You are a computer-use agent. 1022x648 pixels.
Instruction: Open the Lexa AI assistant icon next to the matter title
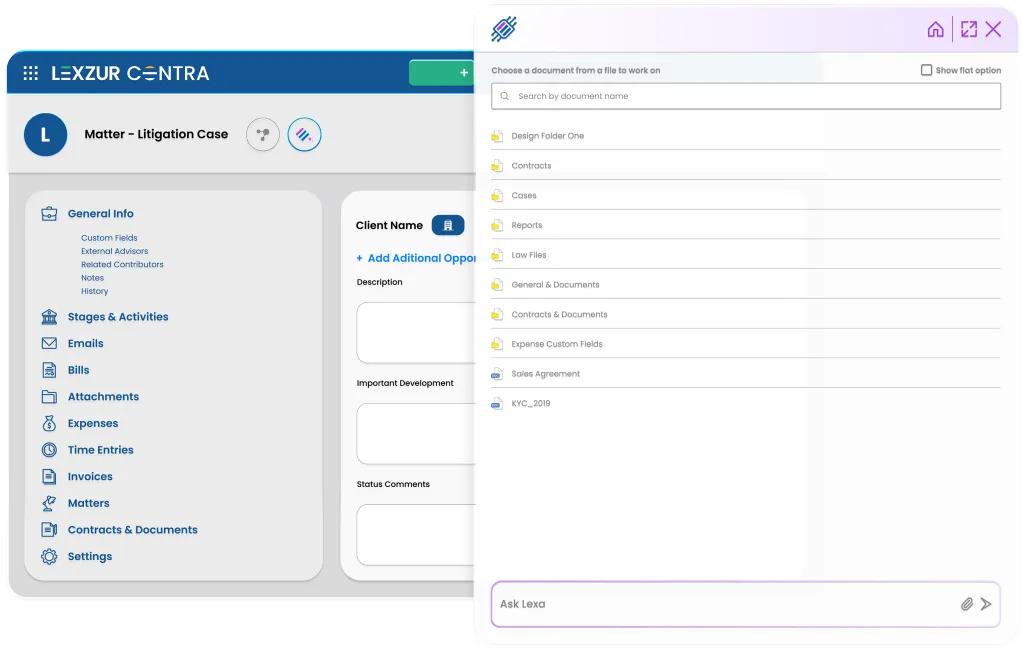pyautogui.click(x=304, y=134)
